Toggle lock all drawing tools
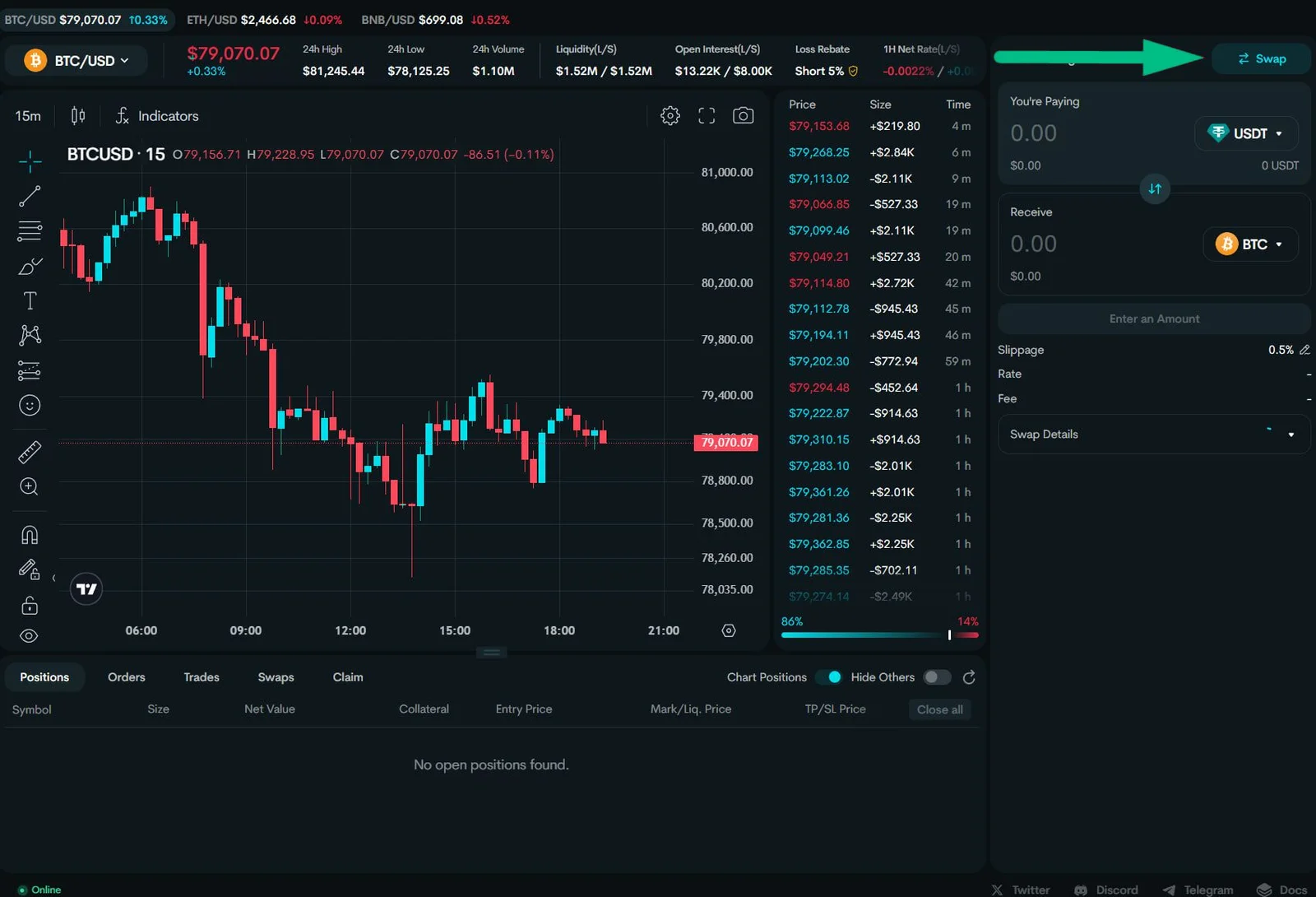1316x897 pixels. 30,606
